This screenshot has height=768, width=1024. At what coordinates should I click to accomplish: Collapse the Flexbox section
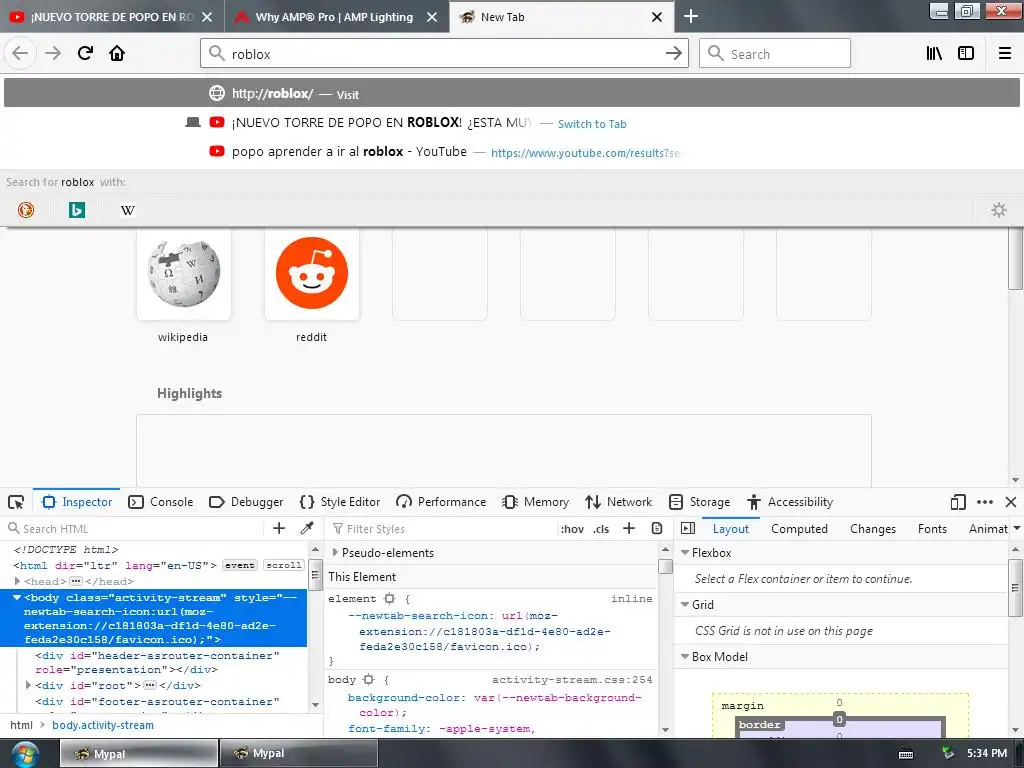[x=685, y=552]
